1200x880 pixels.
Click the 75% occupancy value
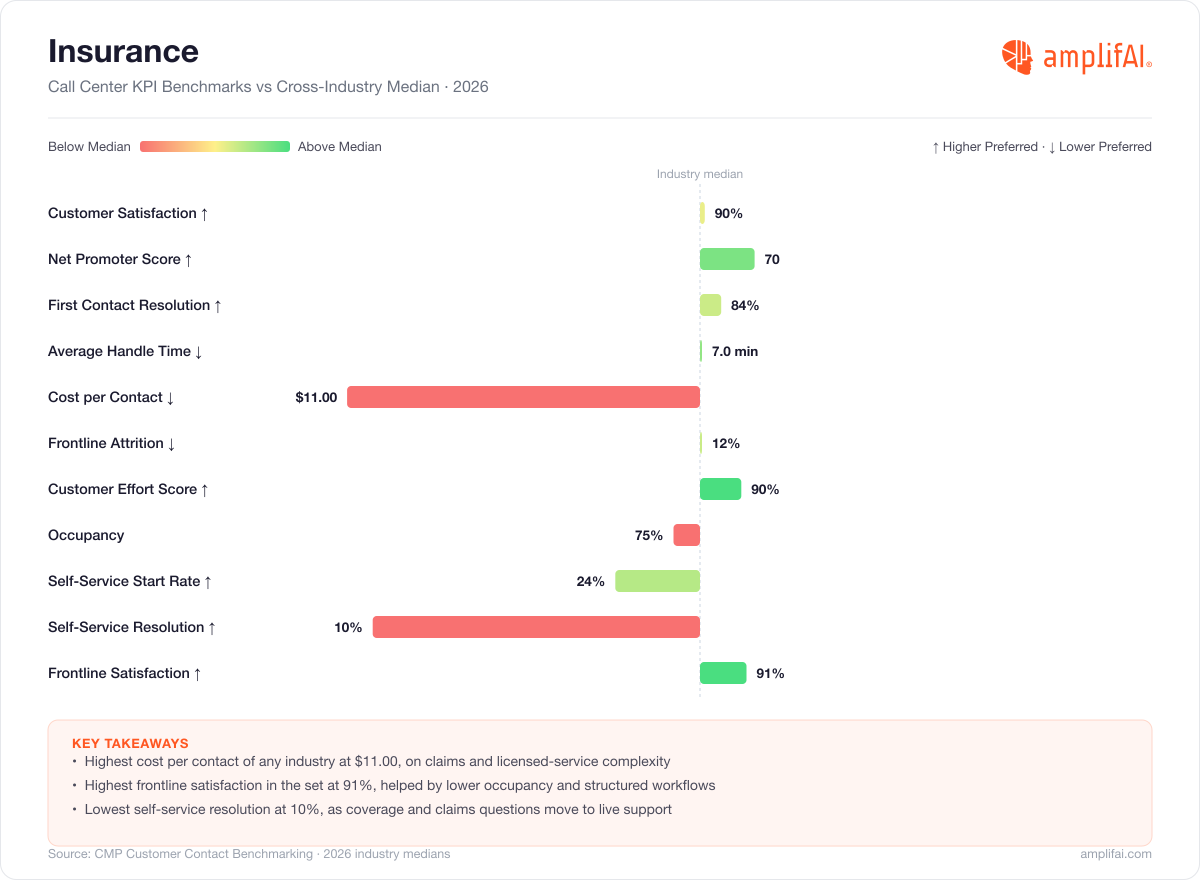click(x=649, y=535)
